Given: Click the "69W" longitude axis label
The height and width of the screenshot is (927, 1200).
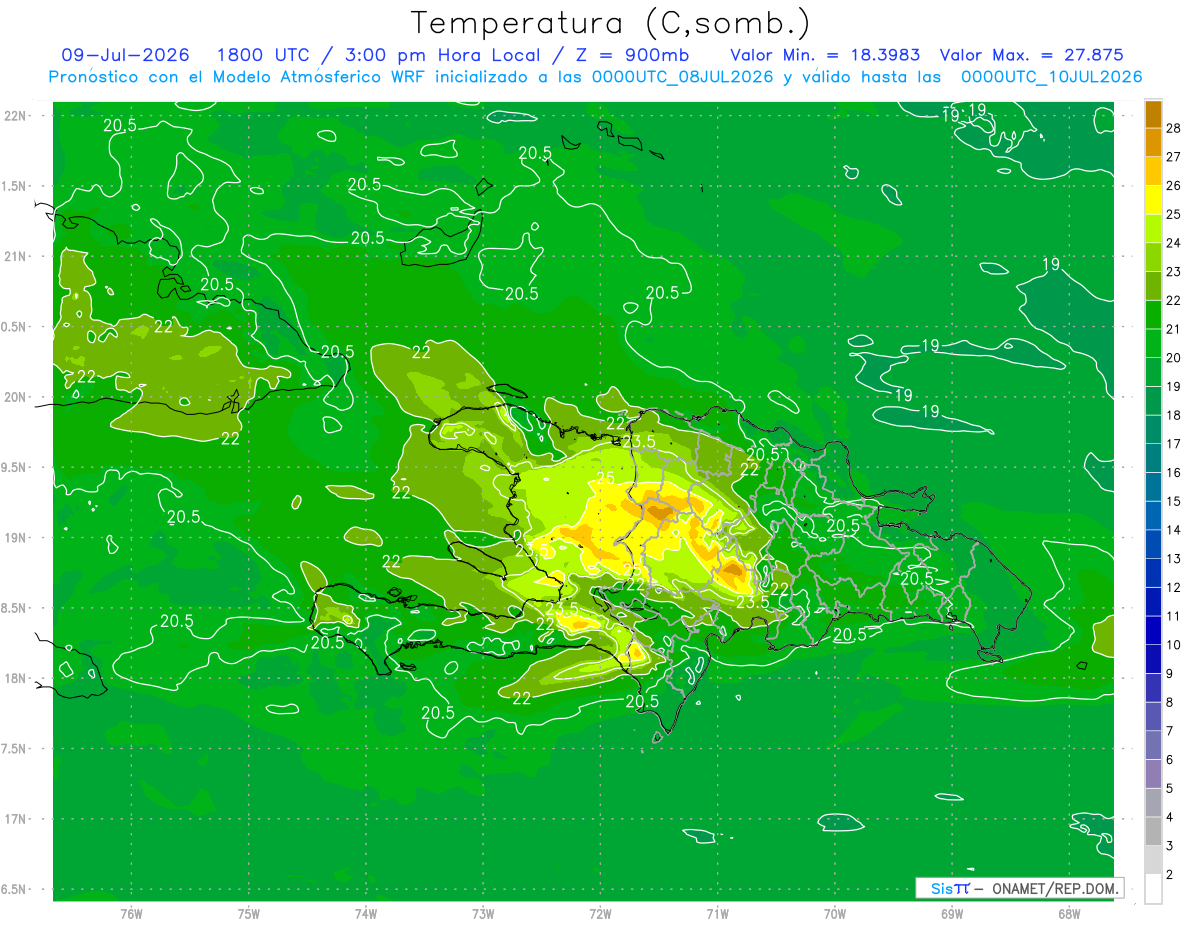Looking at the screenshot, I should (x=952, y=913).
